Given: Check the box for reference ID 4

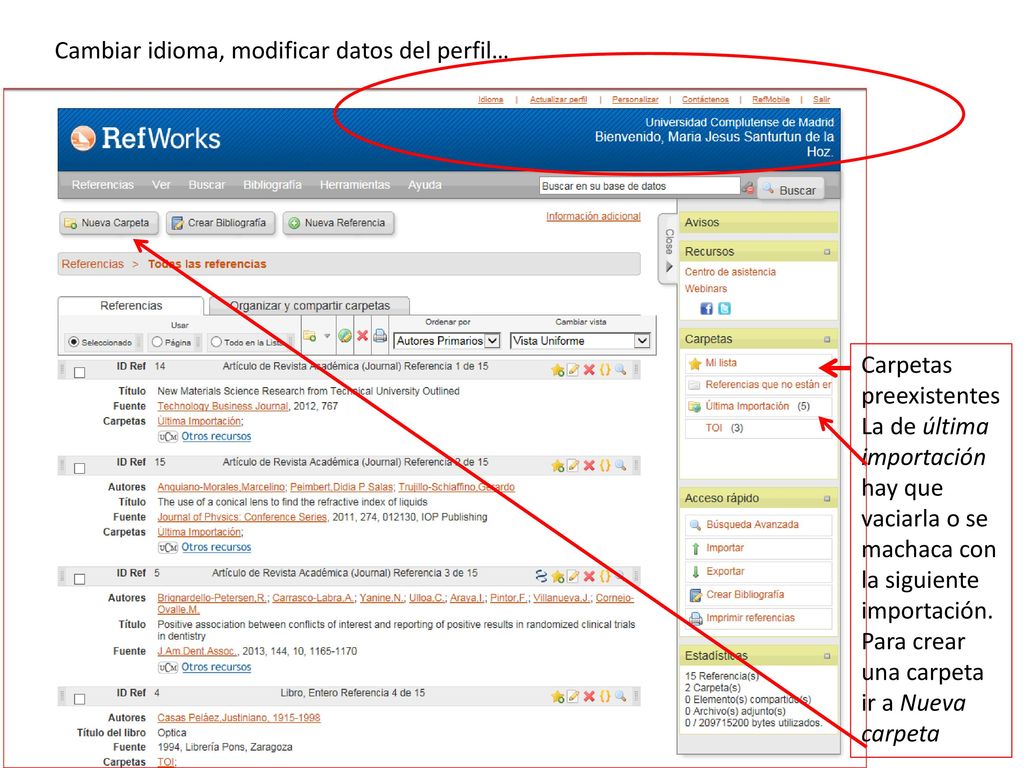Looking at the screenshot, I should (x=80, y=699).
